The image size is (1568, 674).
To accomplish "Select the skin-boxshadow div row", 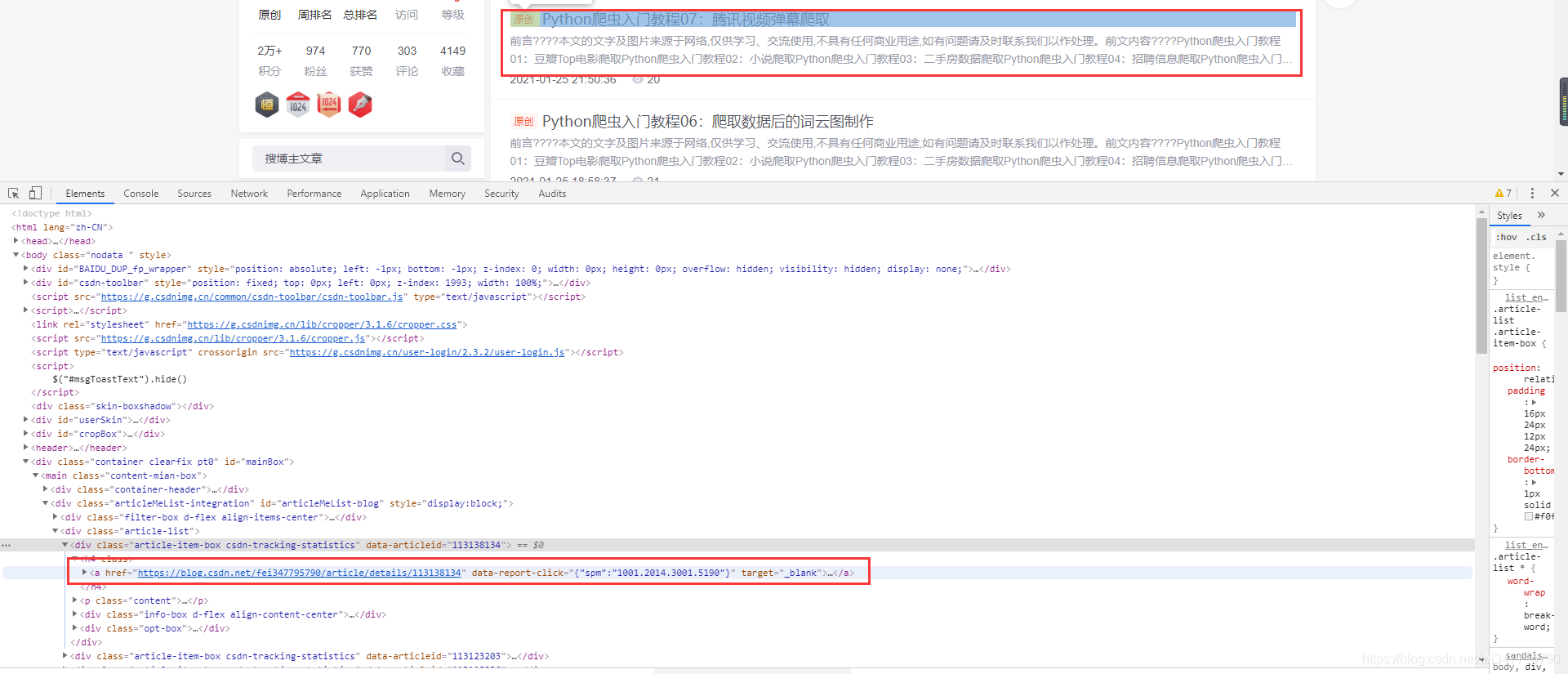I will [x=122, y=406].
